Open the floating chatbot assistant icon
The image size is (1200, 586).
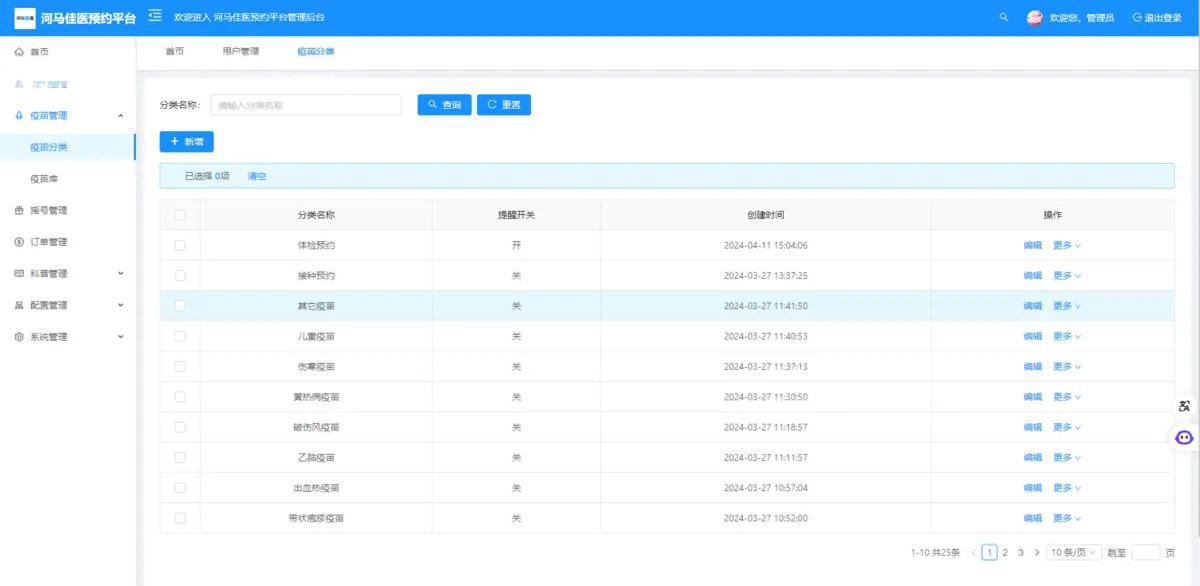(x=1184, y=437)
